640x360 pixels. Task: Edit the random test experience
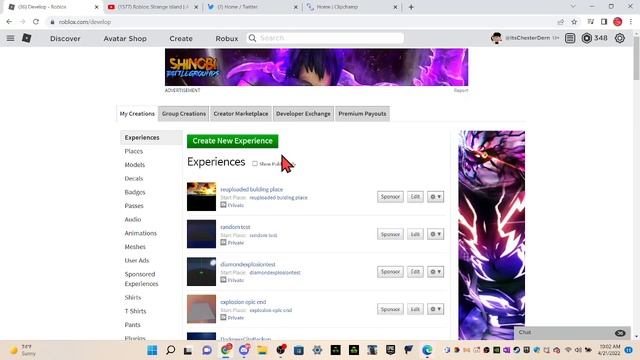click(415, 234)
